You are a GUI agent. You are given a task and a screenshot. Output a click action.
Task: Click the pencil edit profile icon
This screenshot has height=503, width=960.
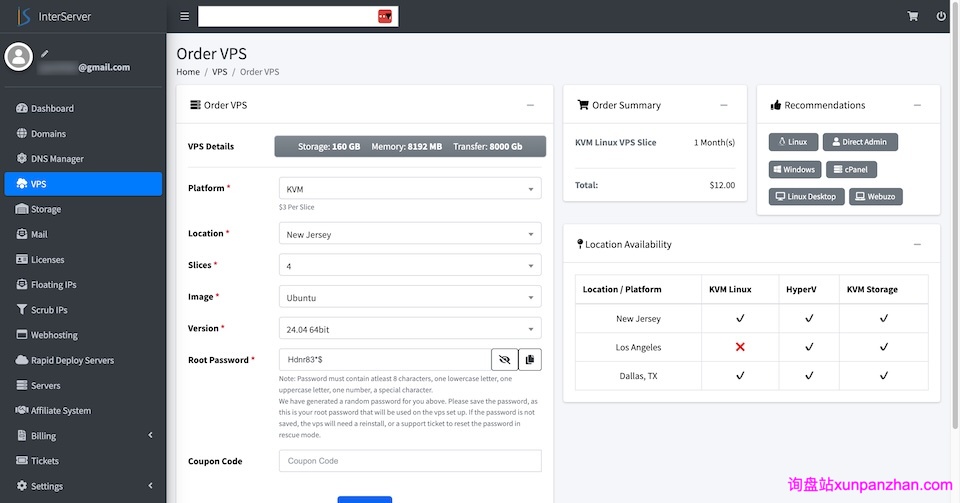coord(45,53)
